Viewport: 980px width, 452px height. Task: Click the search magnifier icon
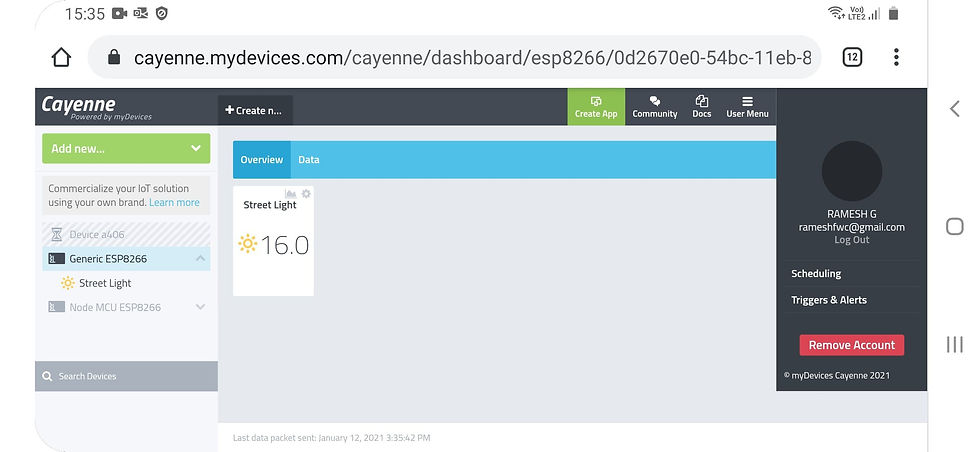47,376
